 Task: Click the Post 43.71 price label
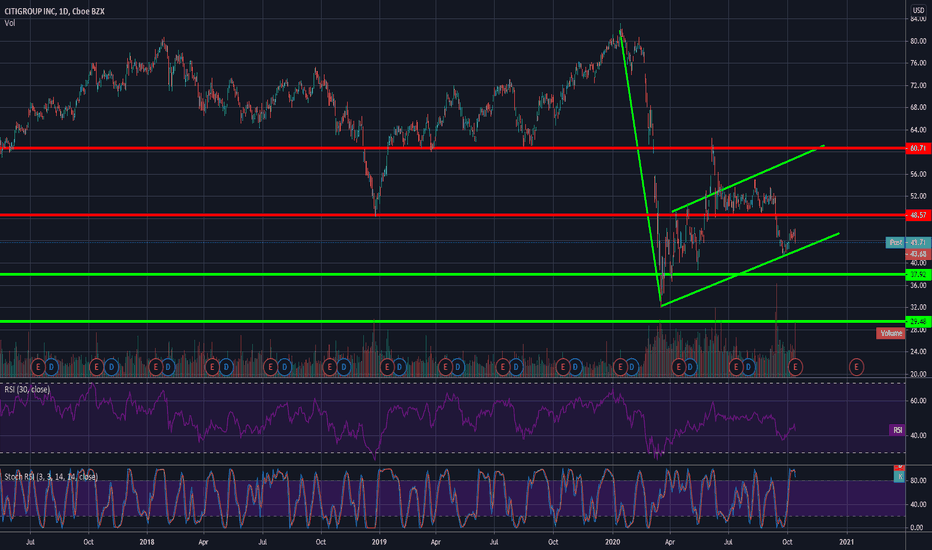pyautogui.click(x=908, y=243)
